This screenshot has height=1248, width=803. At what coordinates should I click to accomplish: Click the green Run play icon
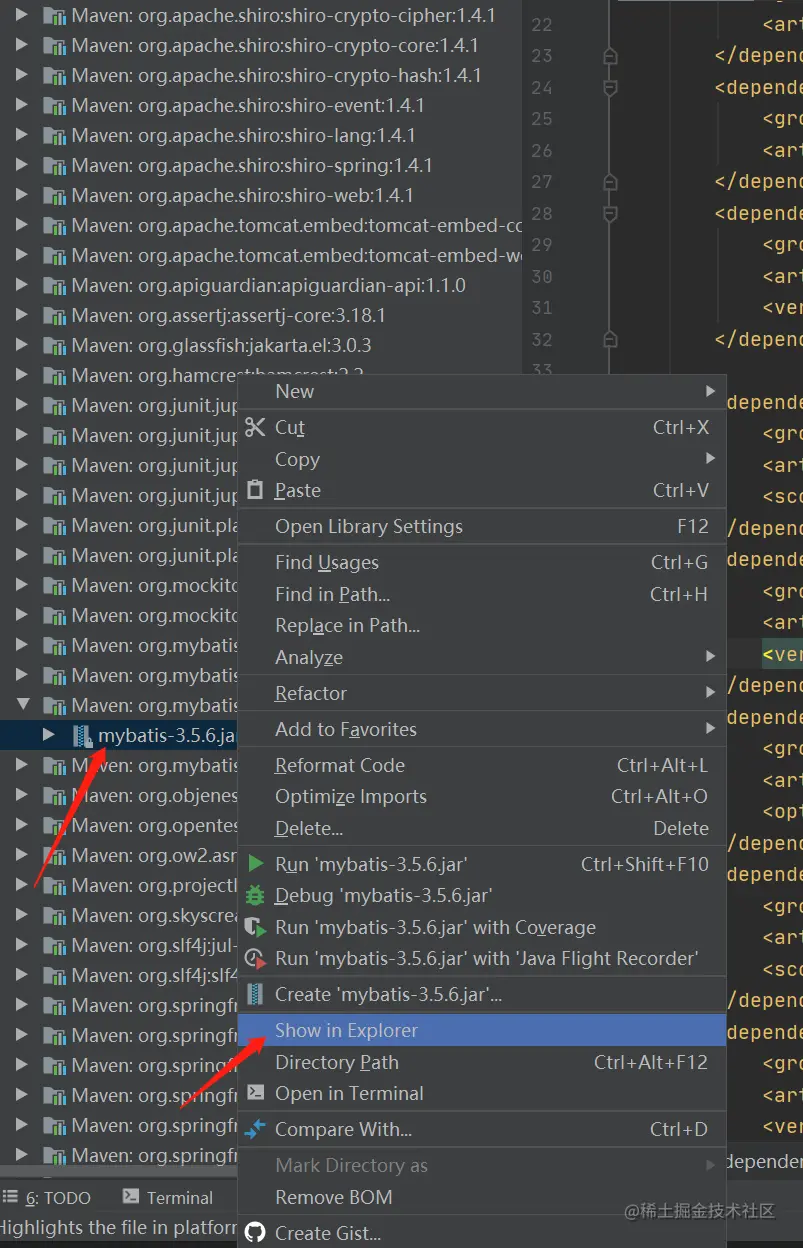tap(256, 864)
